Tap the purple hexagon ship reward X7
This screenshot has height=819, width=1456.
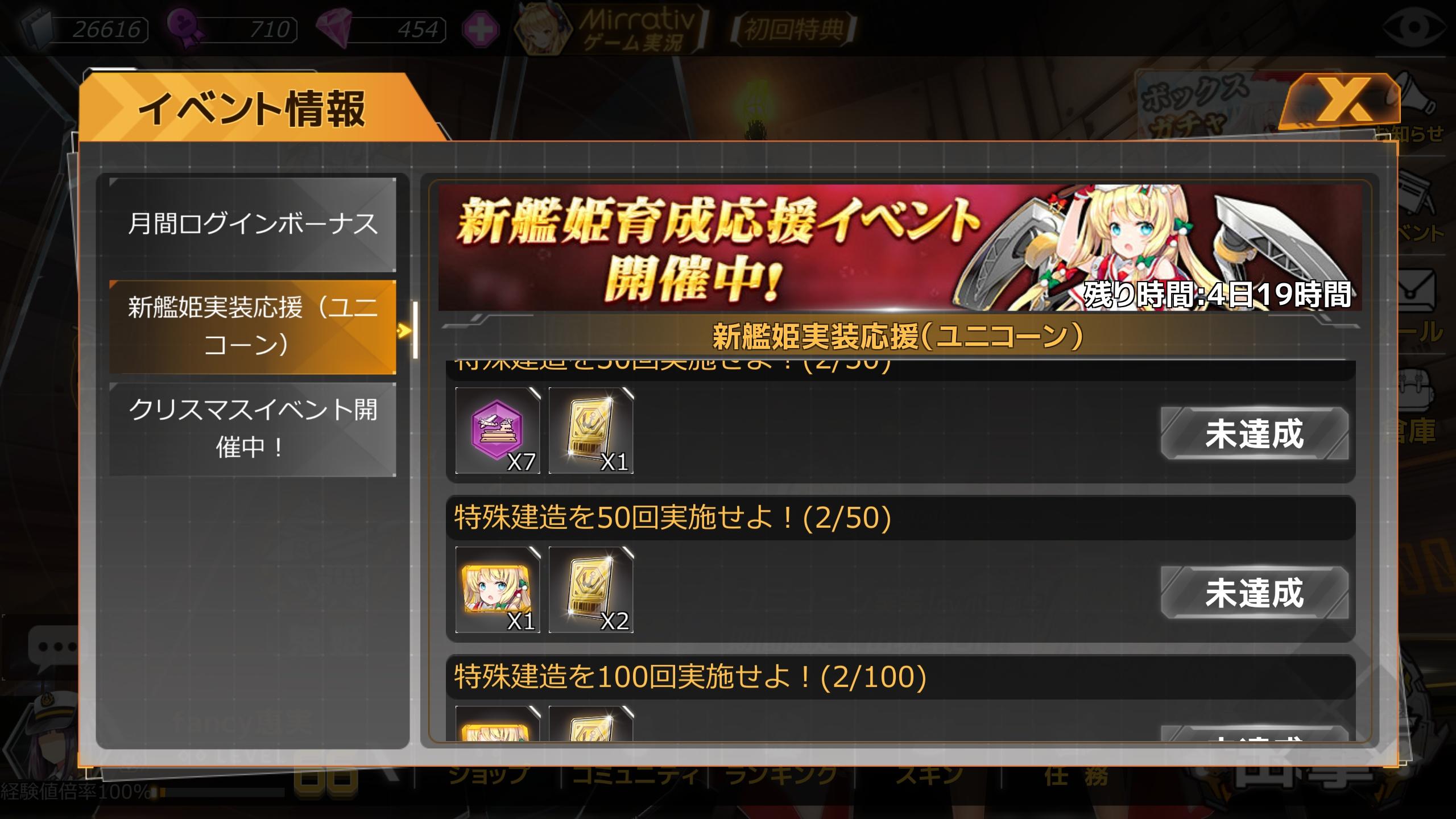[498, 431]
